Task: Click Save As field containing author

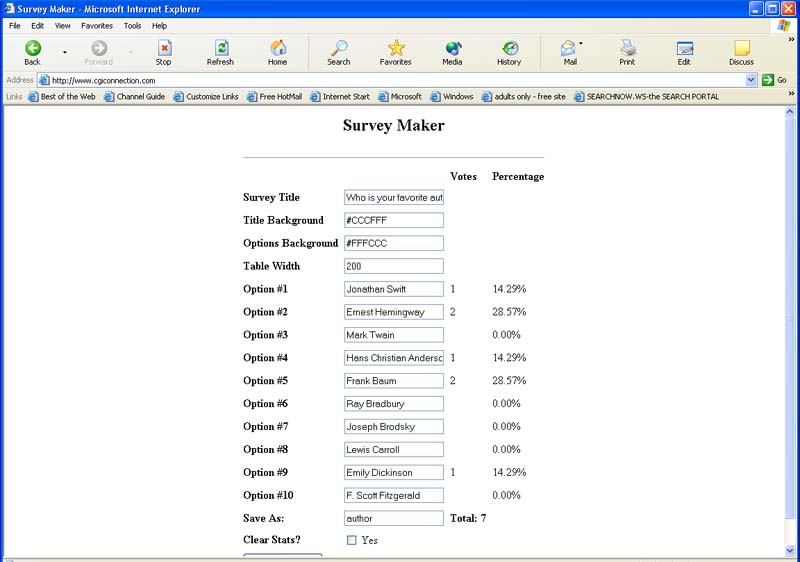Action: tap(394, 519)
